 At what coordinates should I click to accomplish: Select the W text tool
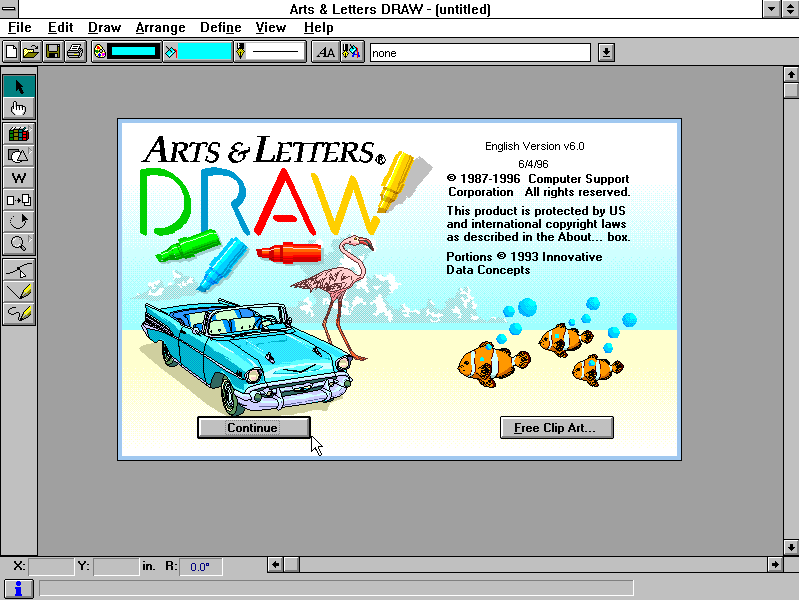19,178
